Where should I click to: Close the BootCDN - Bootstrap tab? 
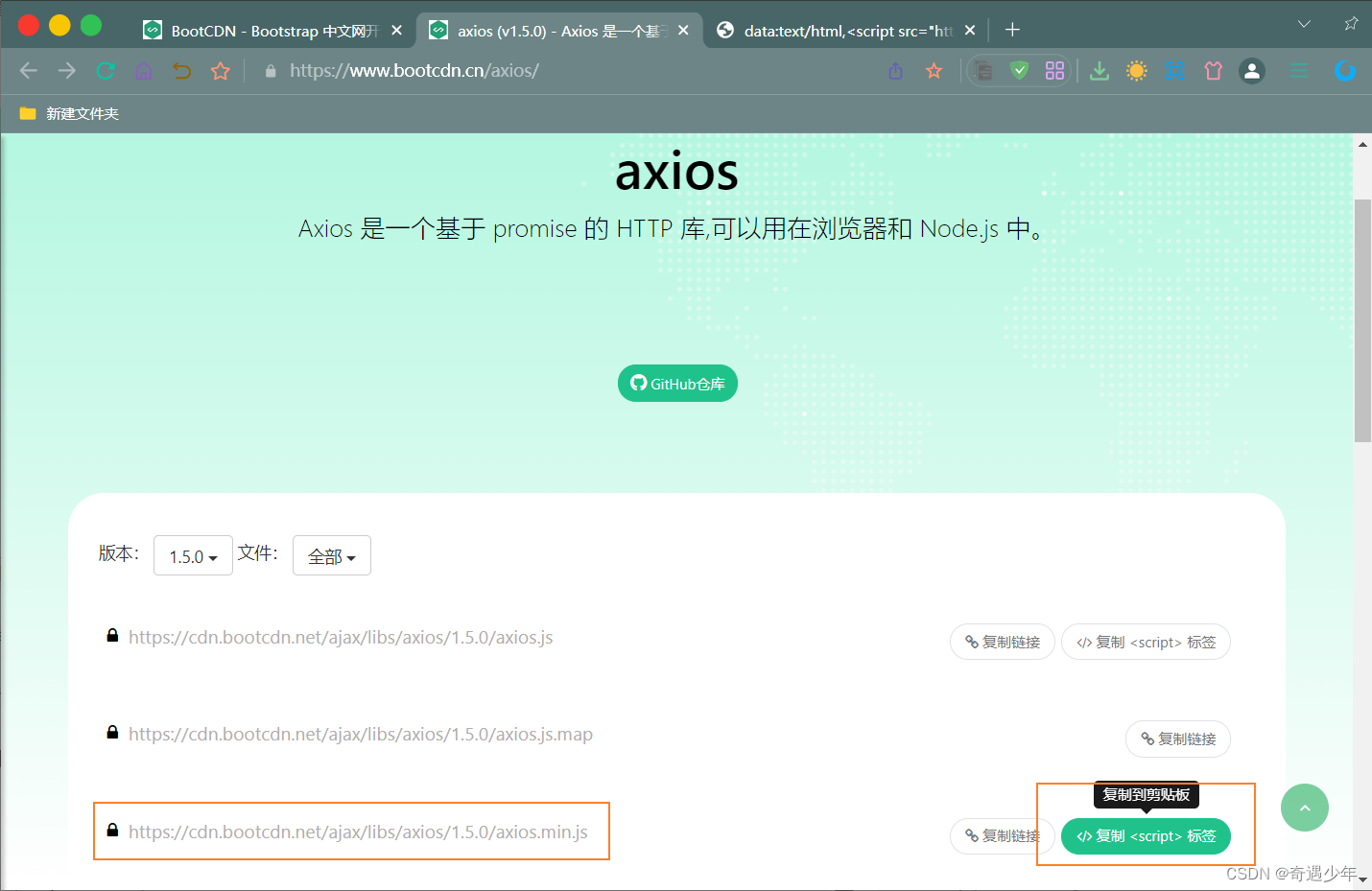click(x=397, y=31)
